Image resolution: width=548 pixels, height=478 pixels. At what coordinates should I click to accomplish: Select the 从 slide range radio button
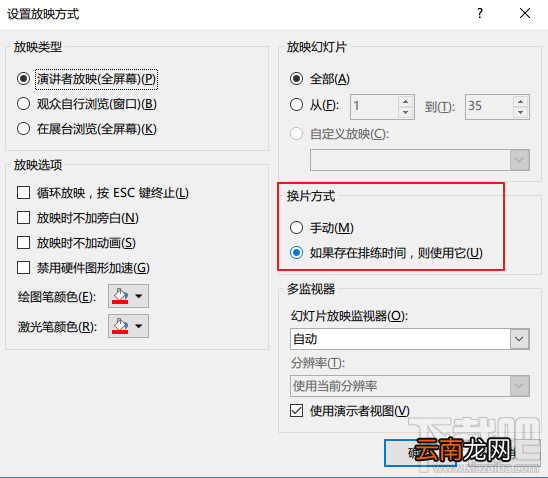click(296, 104)
